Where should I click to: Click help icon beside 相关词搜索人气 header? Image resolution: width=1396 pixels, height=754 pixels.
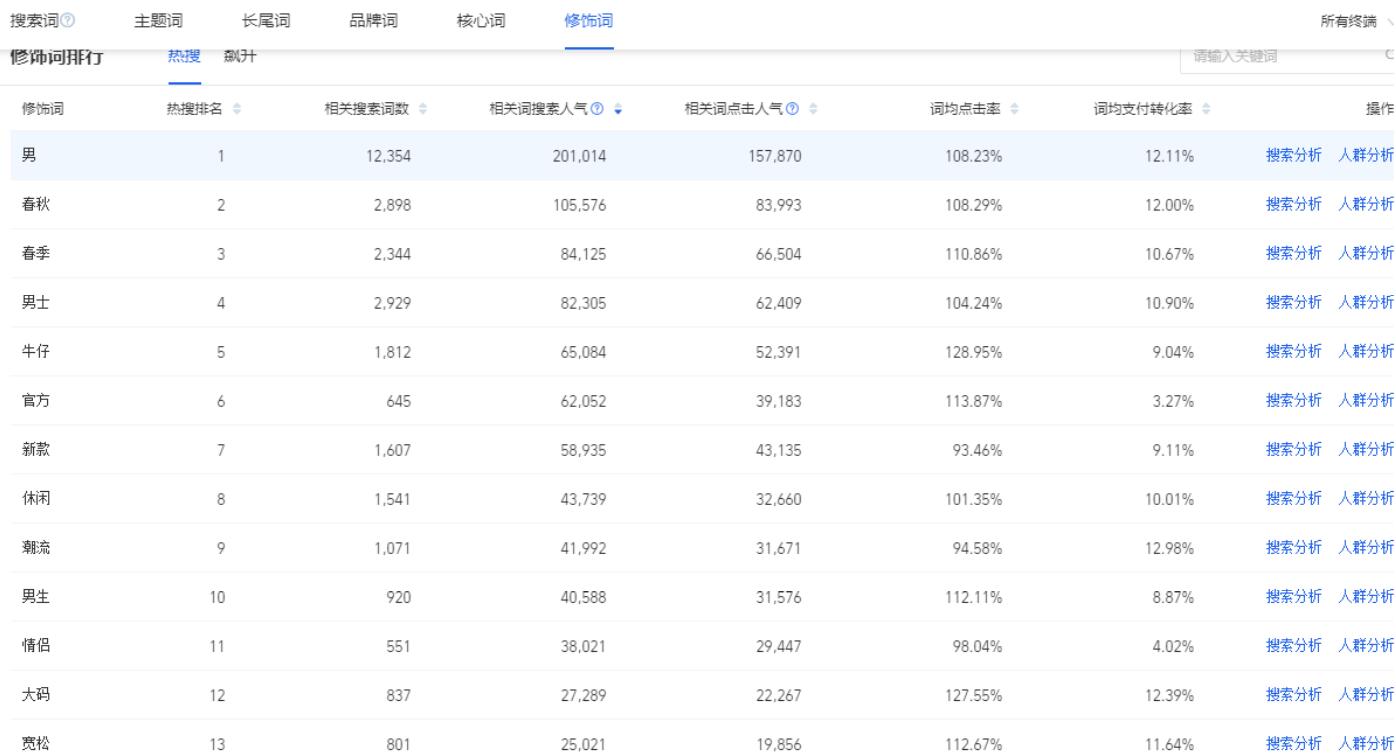pyautogui.click(x=596, y=109)
